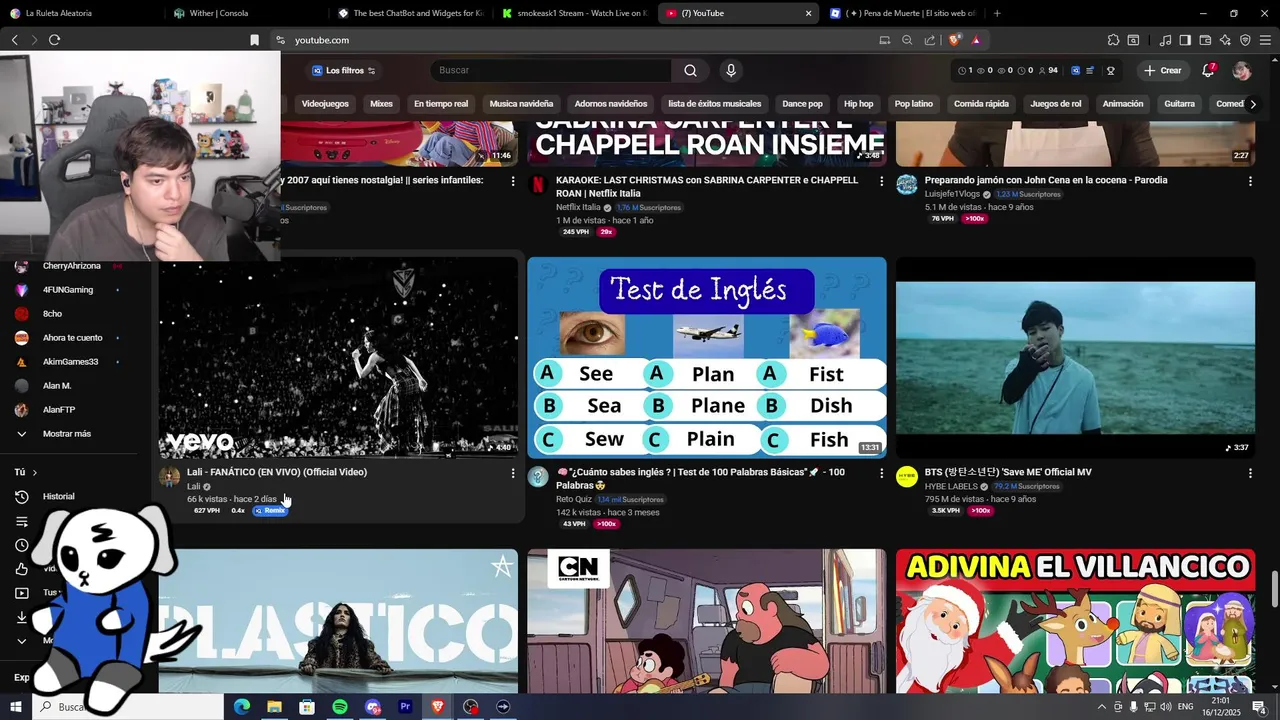
Task: Click the blue Remix badge
Action: 270,511
